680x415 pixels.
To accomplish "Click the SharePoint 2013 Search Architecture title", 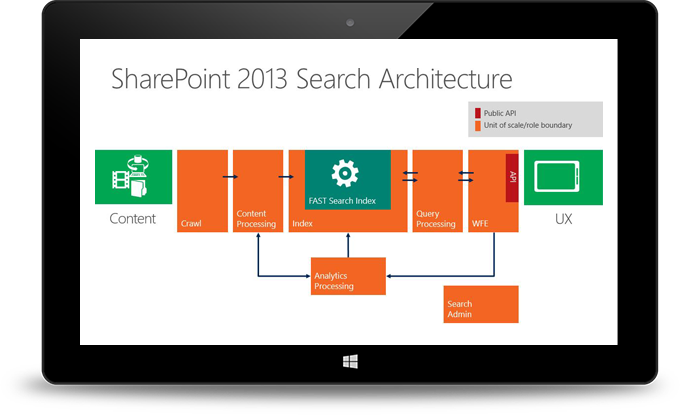I will [311, 79].
